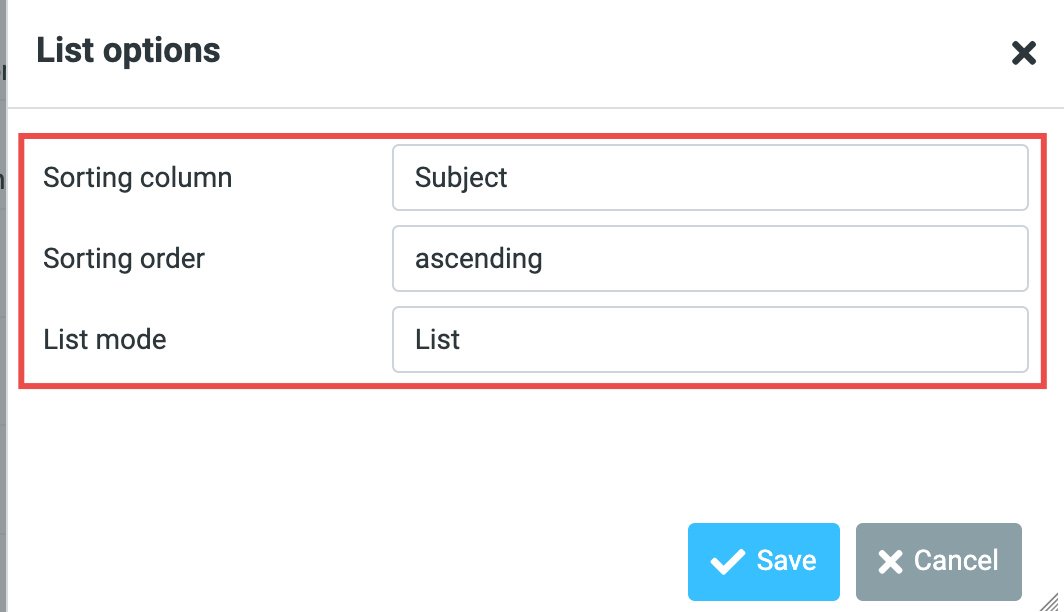Cancel the list options changes
The width and height of the screenshot is (1064, 612).
tap(938, 561)
